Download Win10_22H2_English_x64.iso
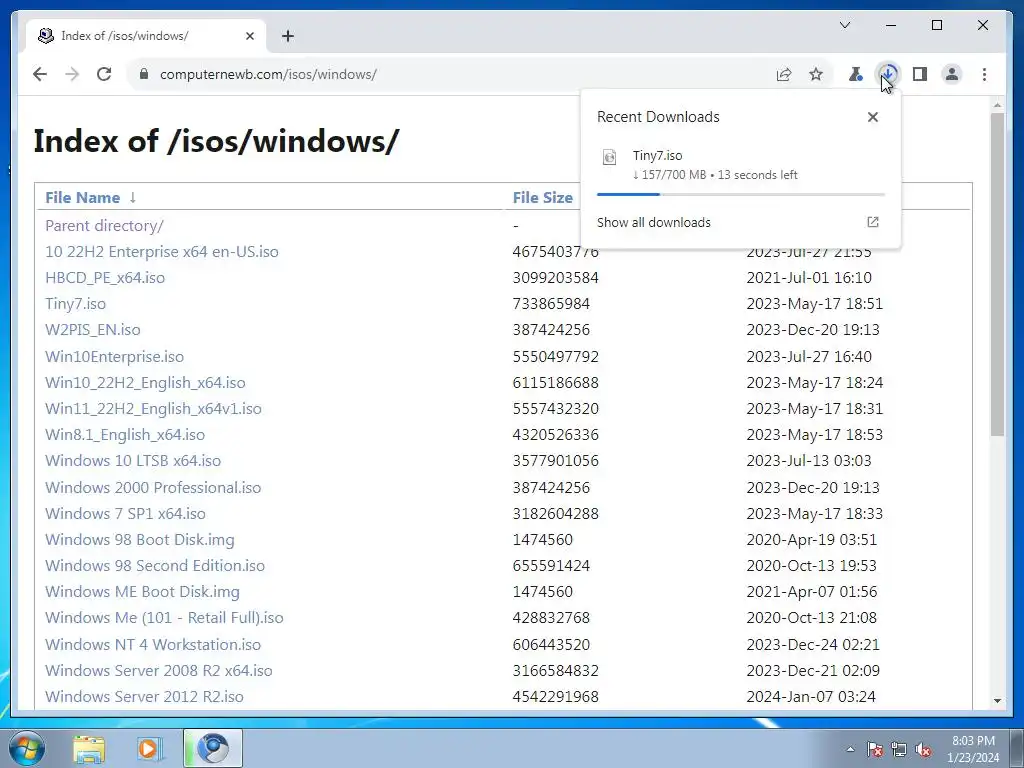Image resolution: width=1024 pixels, height=768 pixels. 145,383
